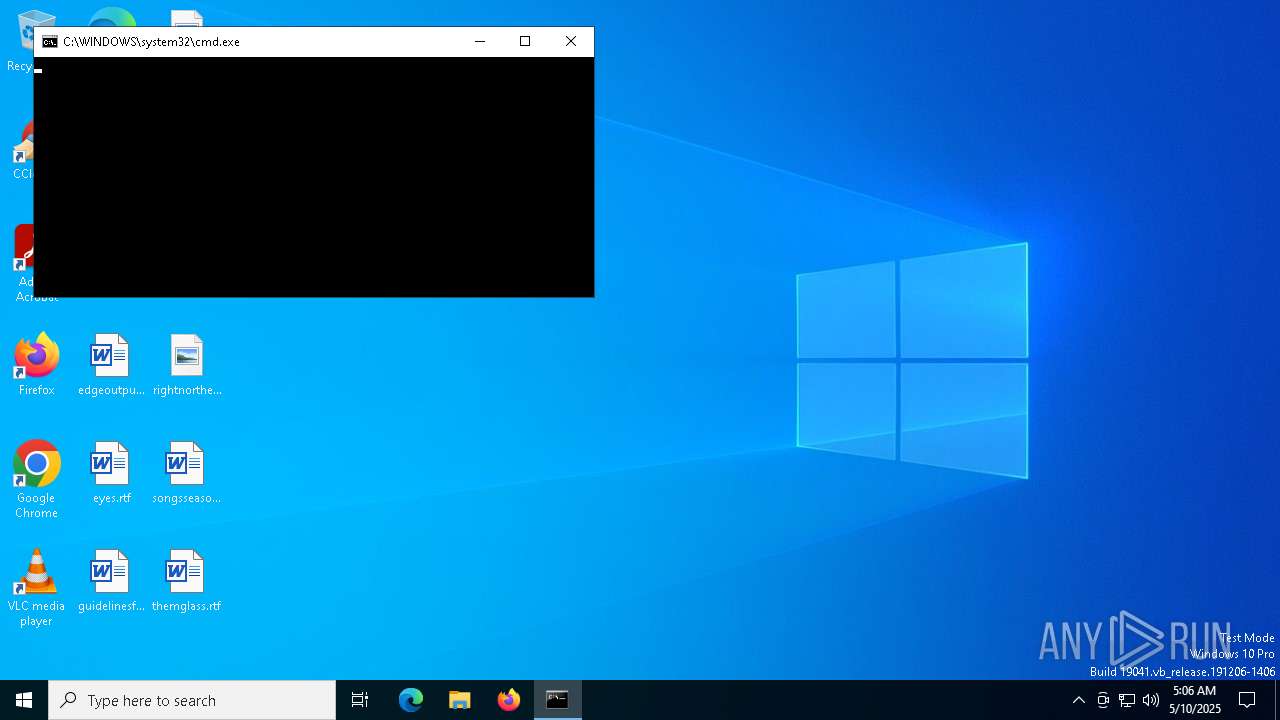Click the Task View taskbar icon
This screenshot has width=1280, height=720.
pyautogui.click(x=360, y=700)
